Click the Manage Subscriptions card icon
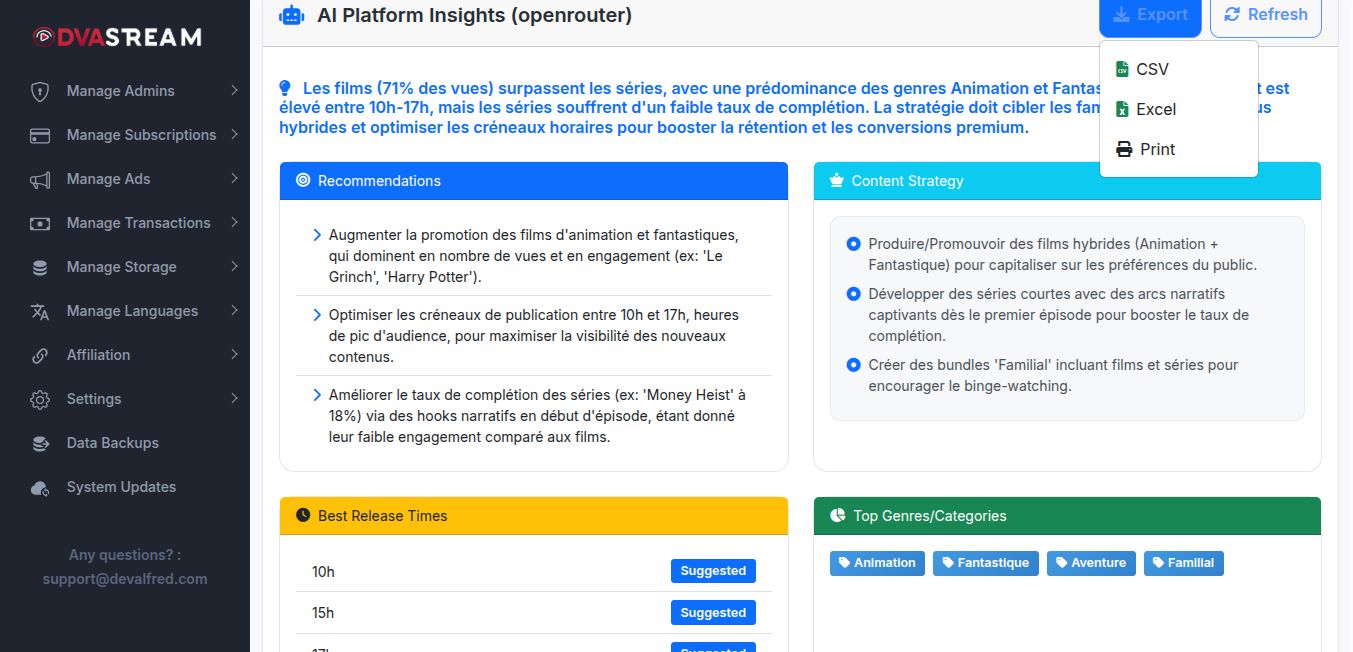1353x652 pixels. click(x=40, y=135)
